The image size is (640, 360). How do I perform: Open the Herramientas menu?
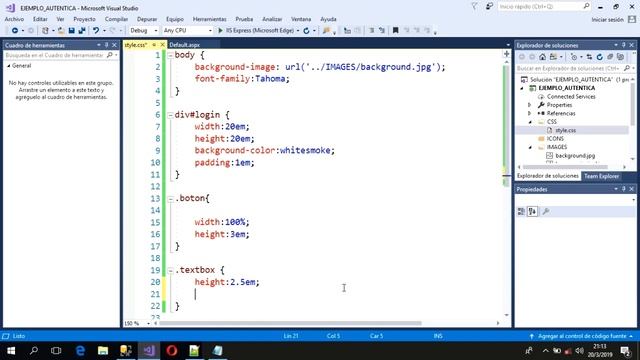coord(209,19)
